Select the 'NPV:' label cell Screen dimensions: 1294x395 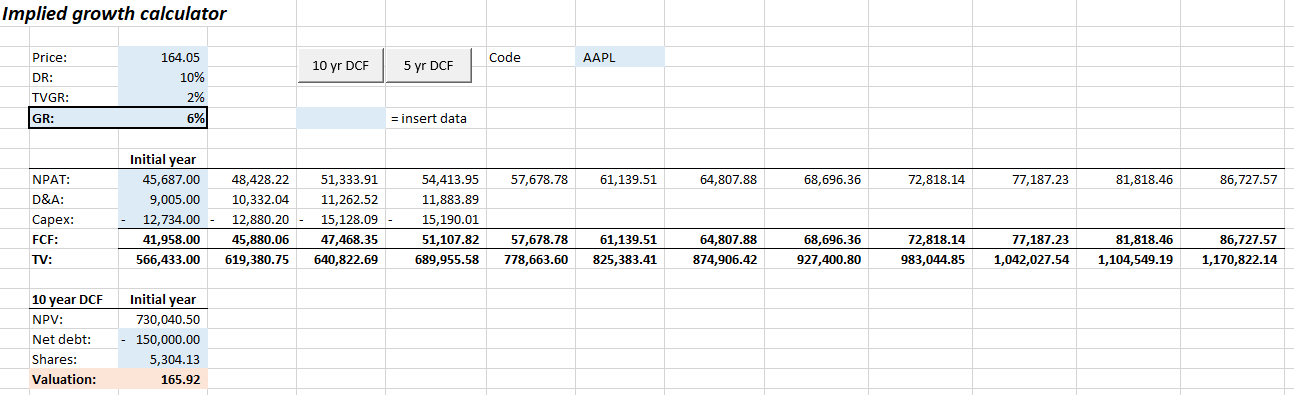[74, 320]
